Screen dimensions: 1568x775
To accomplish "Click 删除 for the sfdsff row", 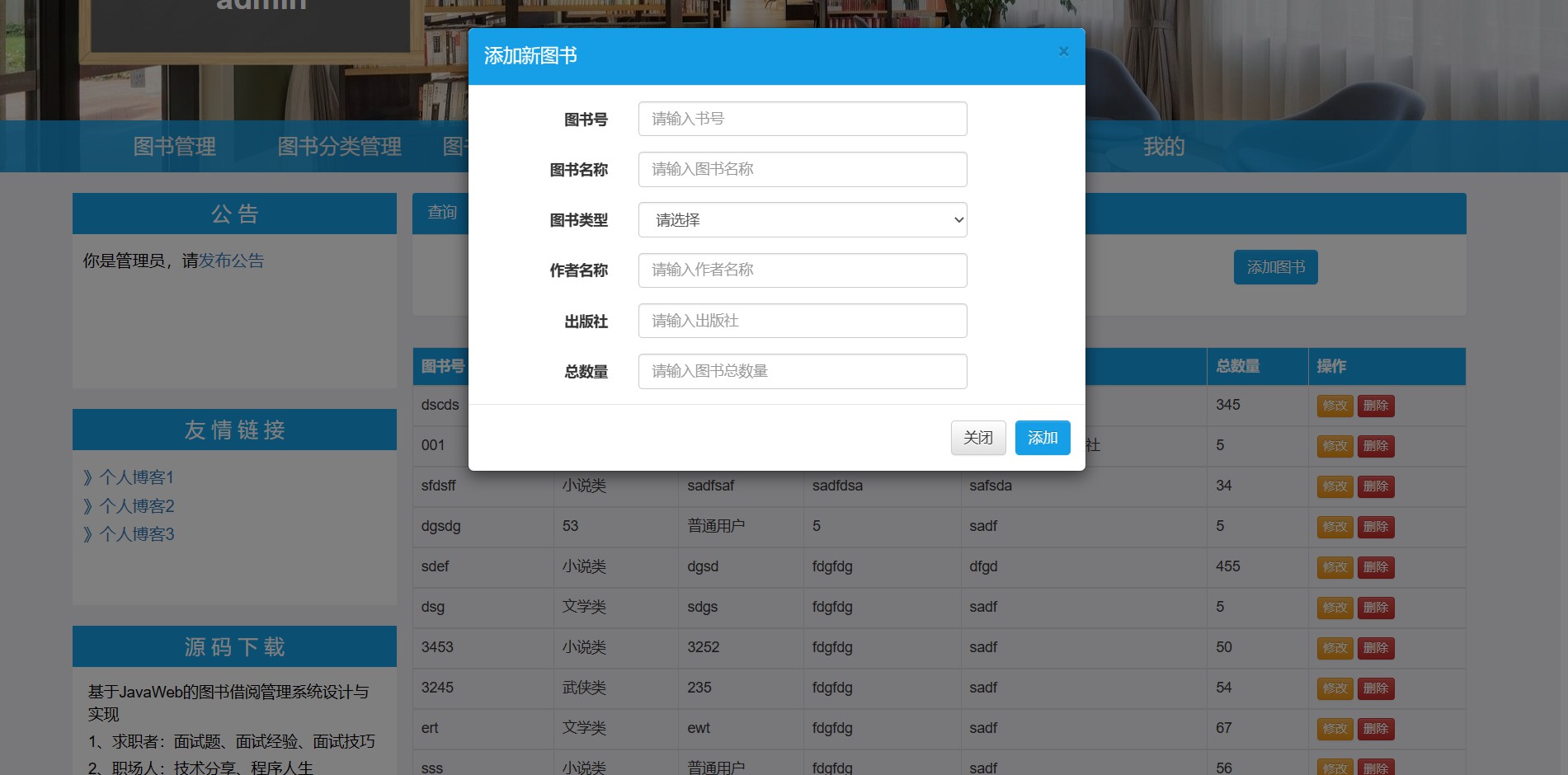I will [x=1376, y=486].
